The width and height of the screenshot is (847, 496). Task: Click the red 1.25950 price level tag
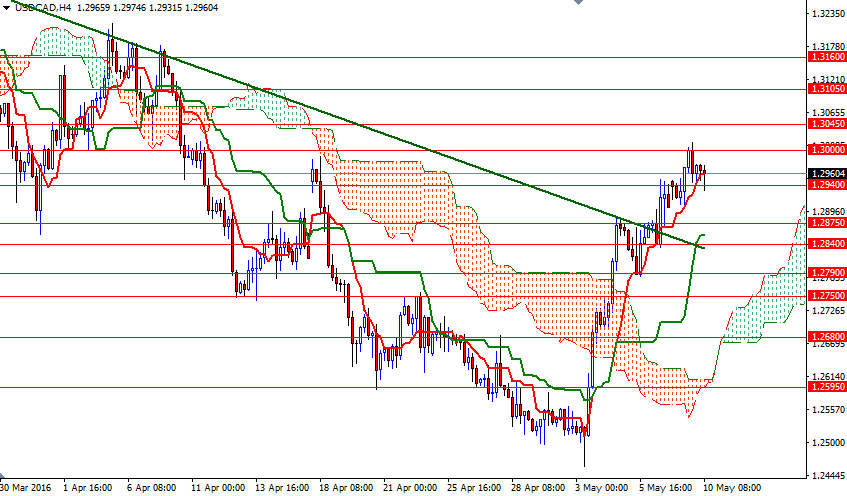(x=825, y=388)
